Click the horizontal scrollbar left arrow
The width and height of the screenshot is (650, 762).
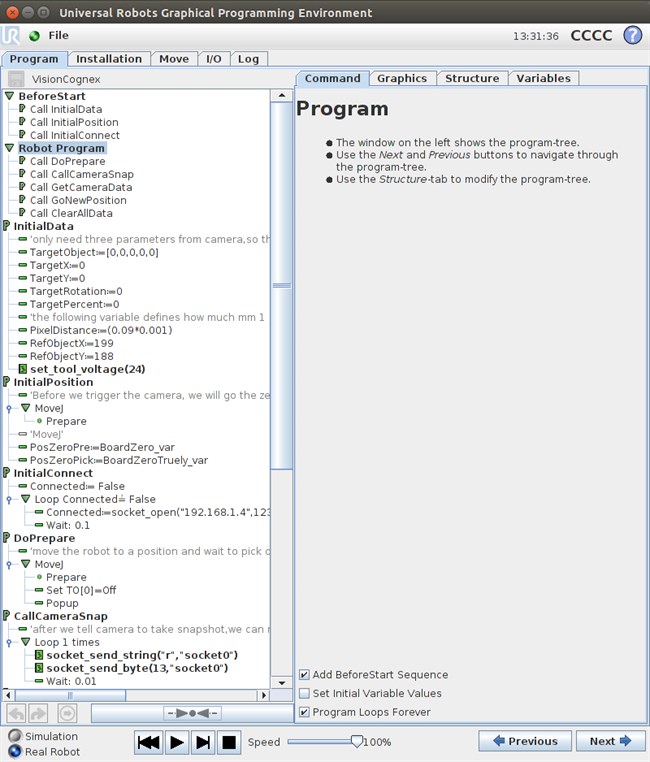tap(9, 695)
